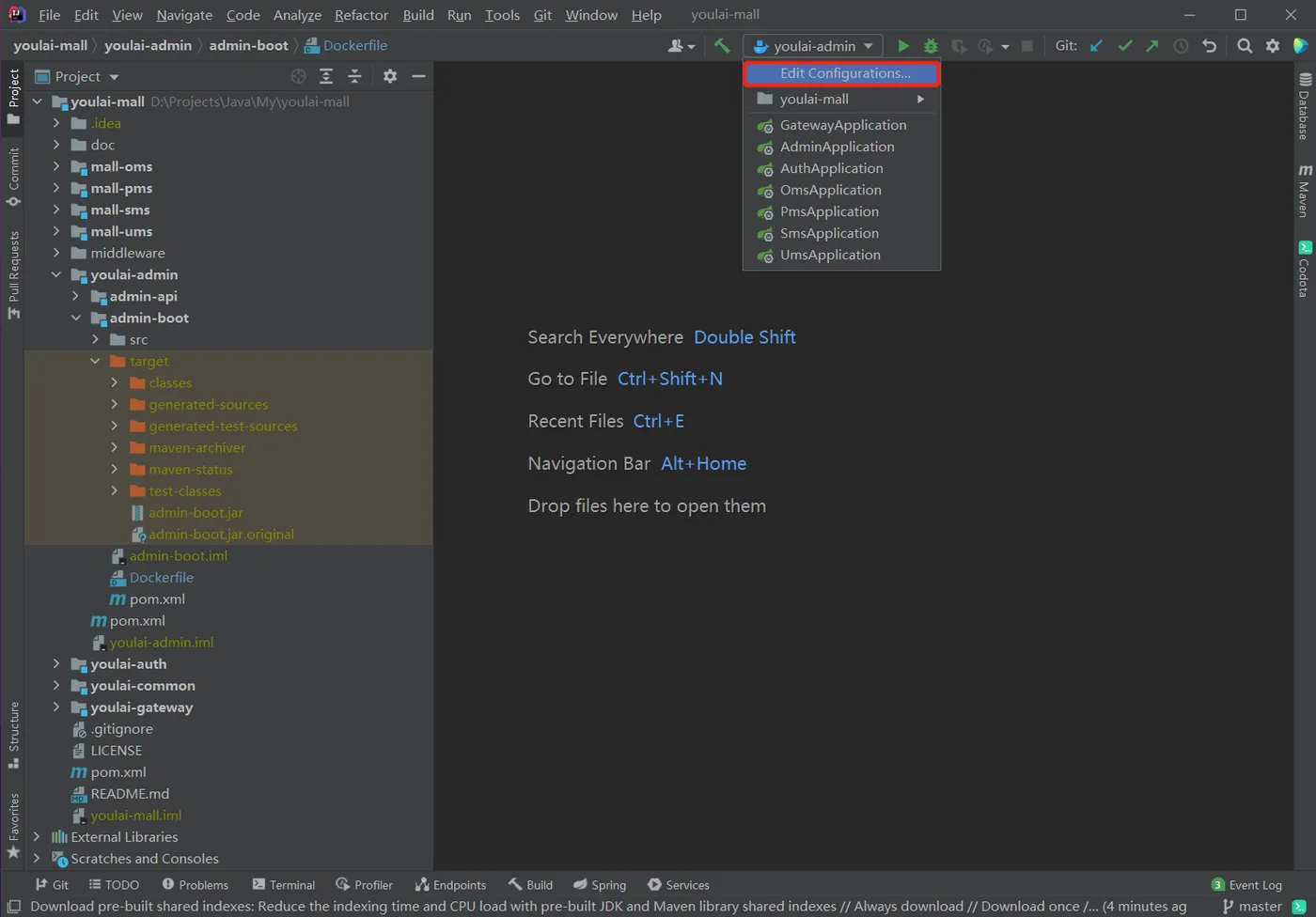
Task: Click admin-boot breadcrumb in navigation bar
Action: point(248,45)
